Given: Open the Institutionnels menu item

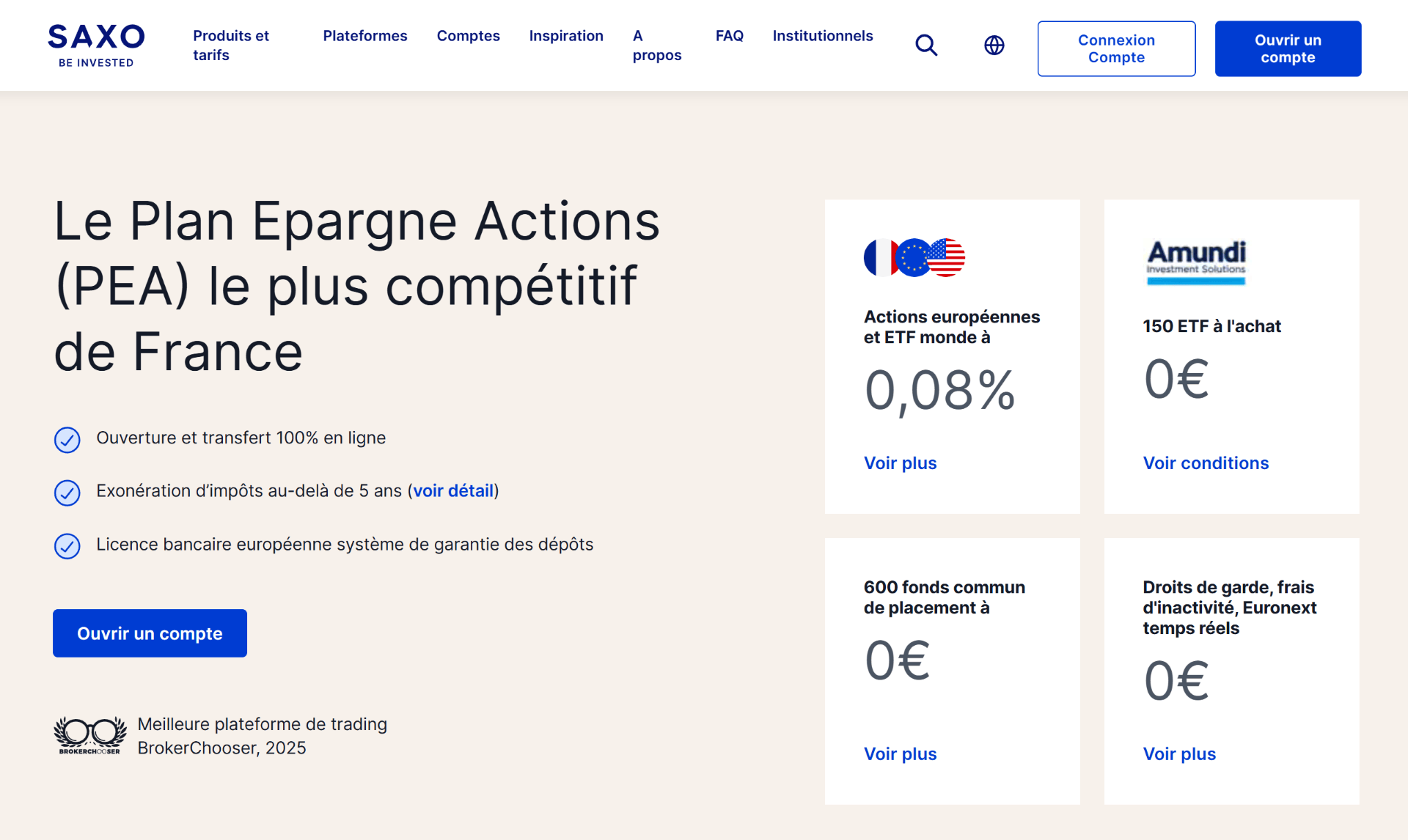Looking at the screenshot, I should [823, 36].
